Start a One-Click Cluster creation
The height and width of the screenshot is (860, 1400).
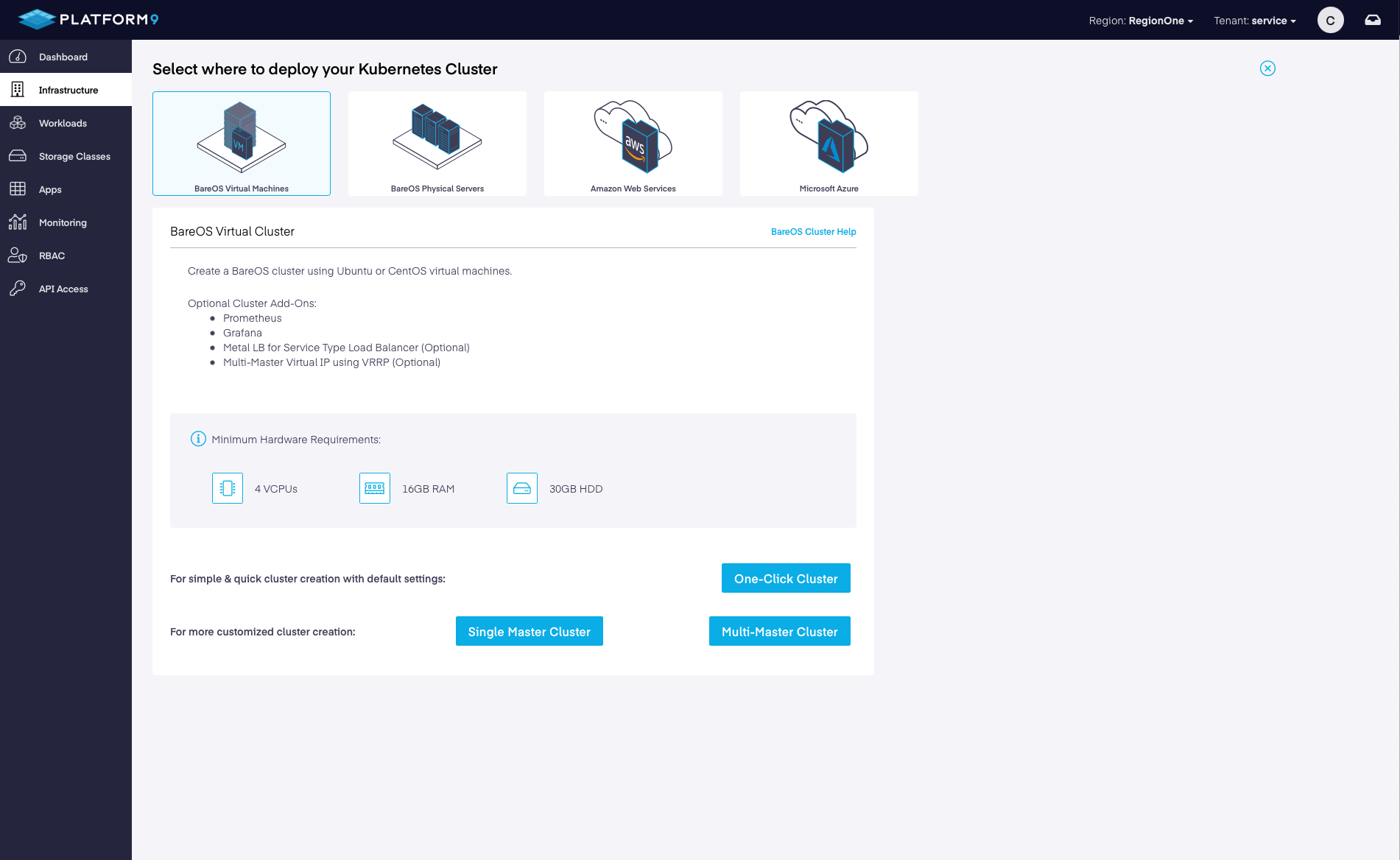(x=785, y=578)
